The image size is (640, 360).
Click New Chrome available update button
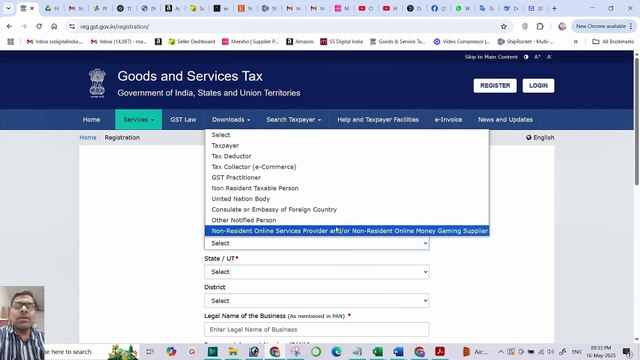(x=604, y=26)
